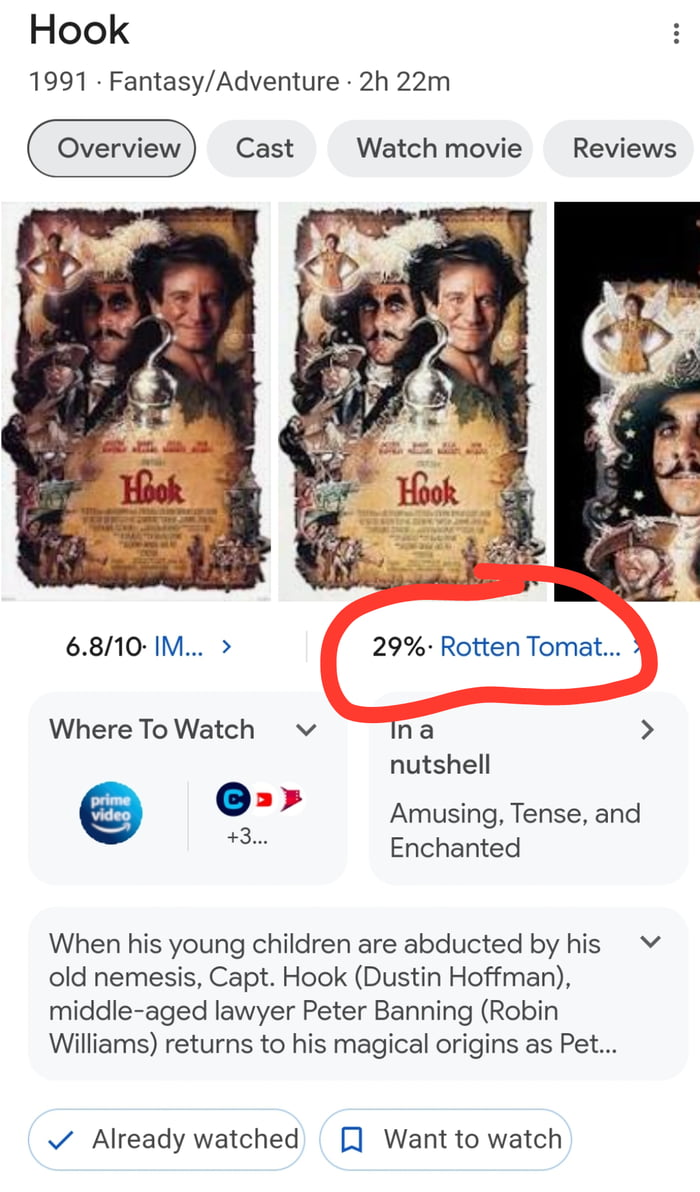Viewport: 700px width, 1192px height.
Task: Toggle the Want to watch button
Action: point(445,1139)
